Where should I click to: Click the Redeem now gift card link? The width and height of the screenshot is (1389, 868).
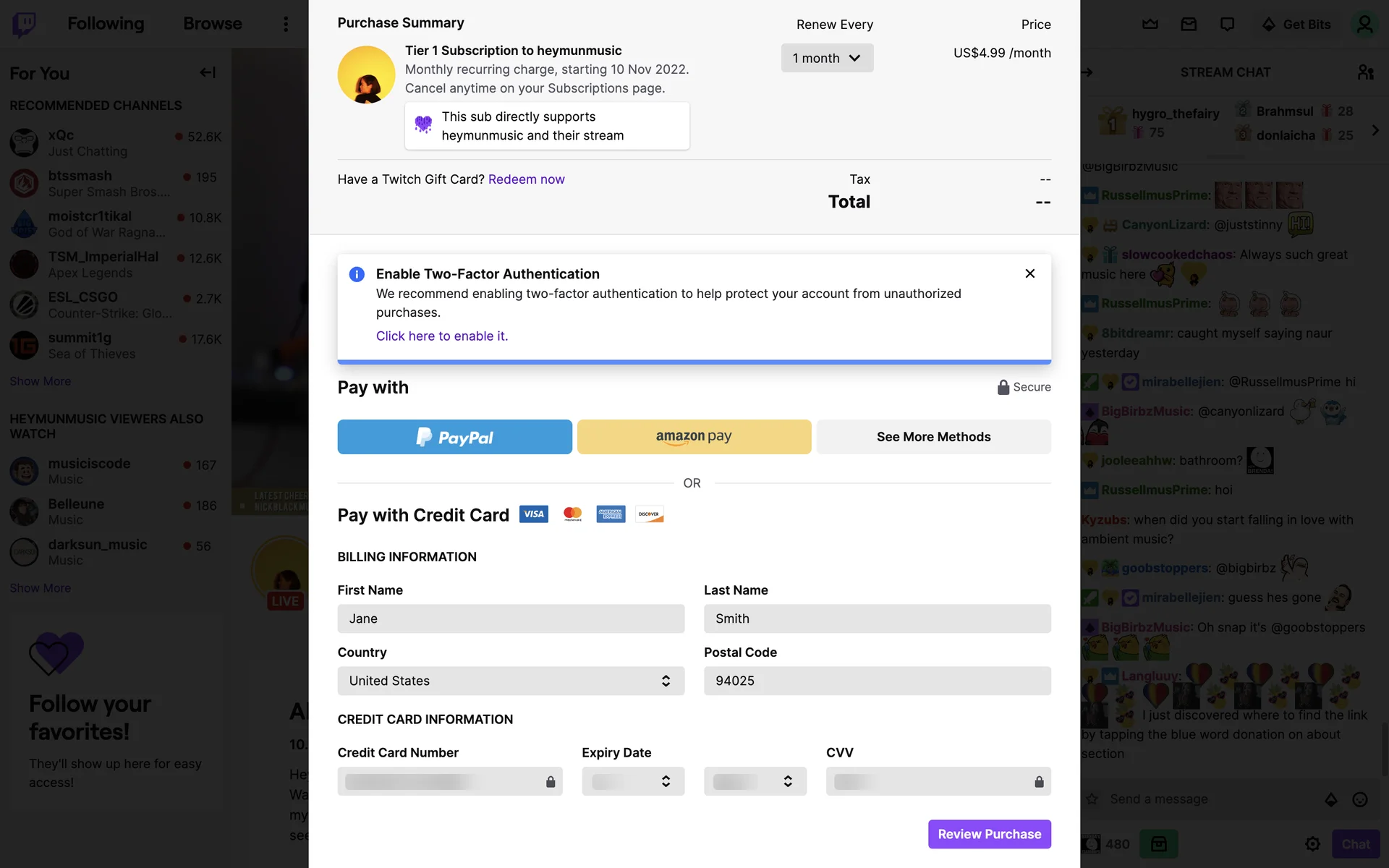point(526,179)
